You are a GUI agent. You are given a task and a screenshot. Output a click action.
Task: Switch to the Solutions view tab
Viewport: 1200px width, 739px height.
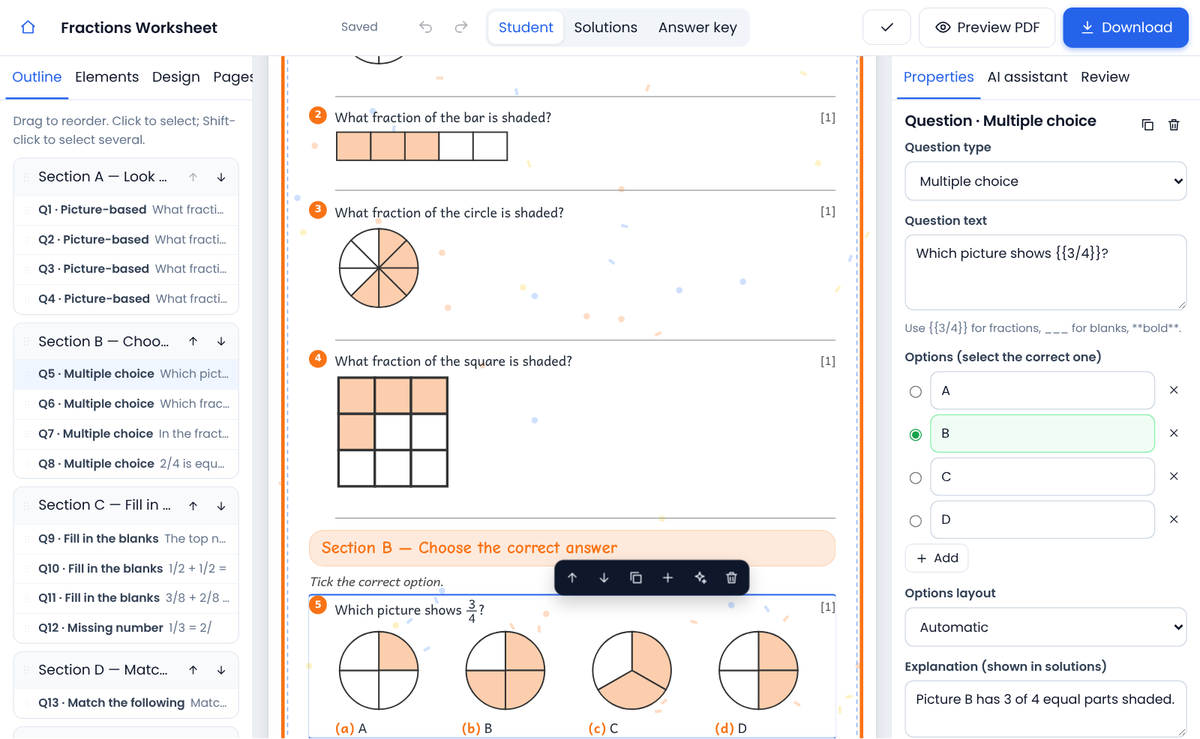click(605, 28)
